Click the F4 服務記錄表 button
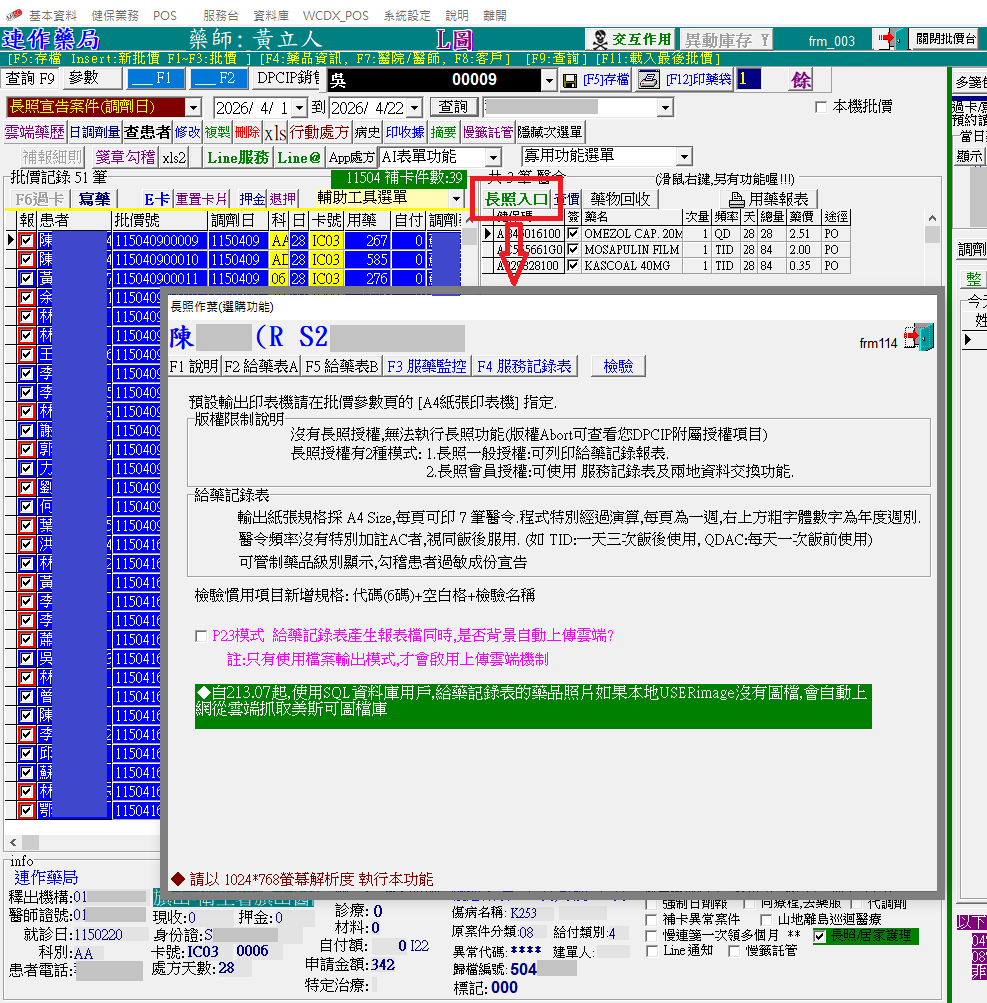This screenshot has height=1003, width=987. tap(525, 367)
